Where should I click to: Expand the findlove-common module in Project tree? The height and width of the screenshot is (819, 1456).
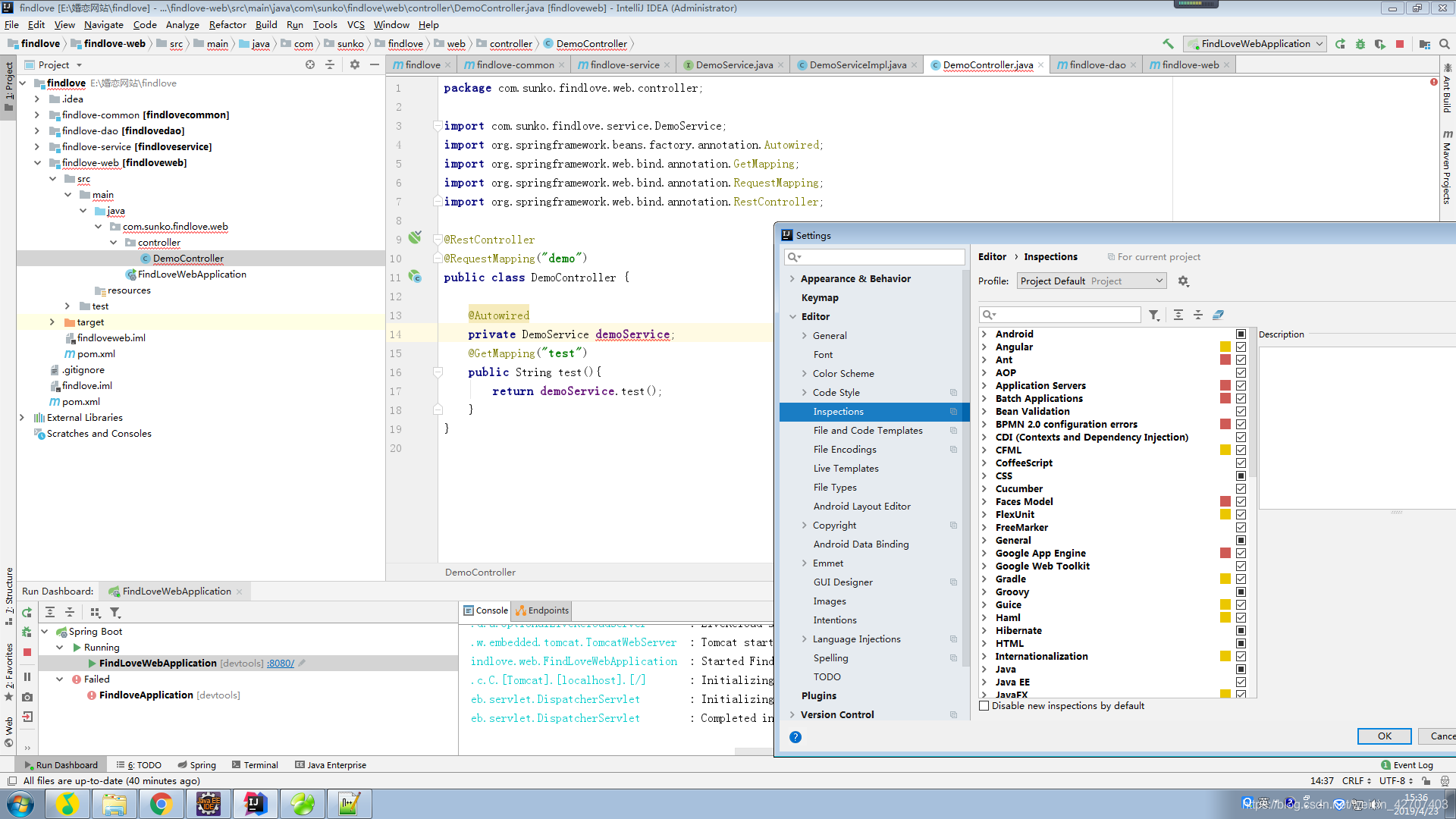[x=37, y=115]
